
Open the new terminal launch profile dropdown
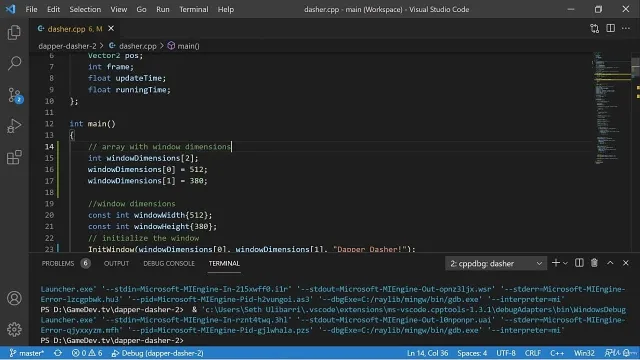tap(565, 263)
